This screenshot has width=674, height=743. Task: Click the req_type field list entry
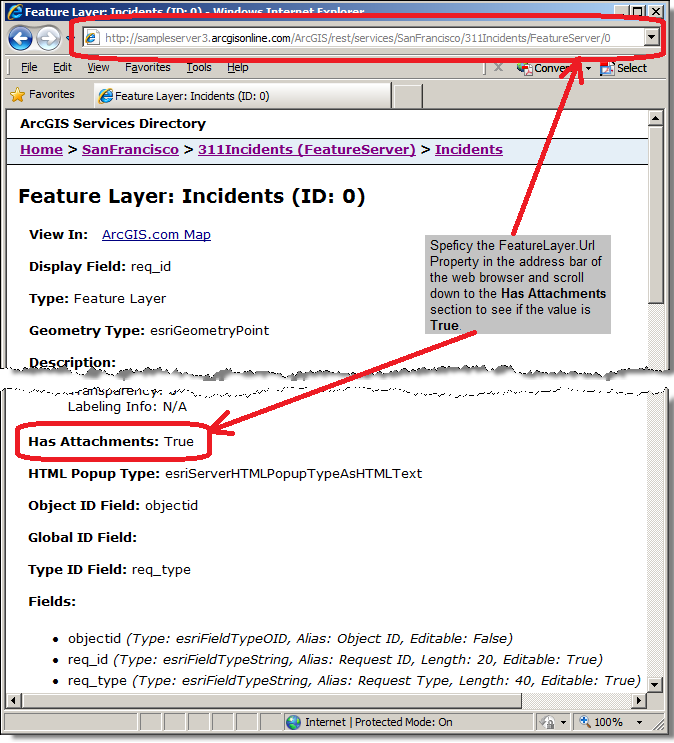pyautogui.click(x=354, y=680)
